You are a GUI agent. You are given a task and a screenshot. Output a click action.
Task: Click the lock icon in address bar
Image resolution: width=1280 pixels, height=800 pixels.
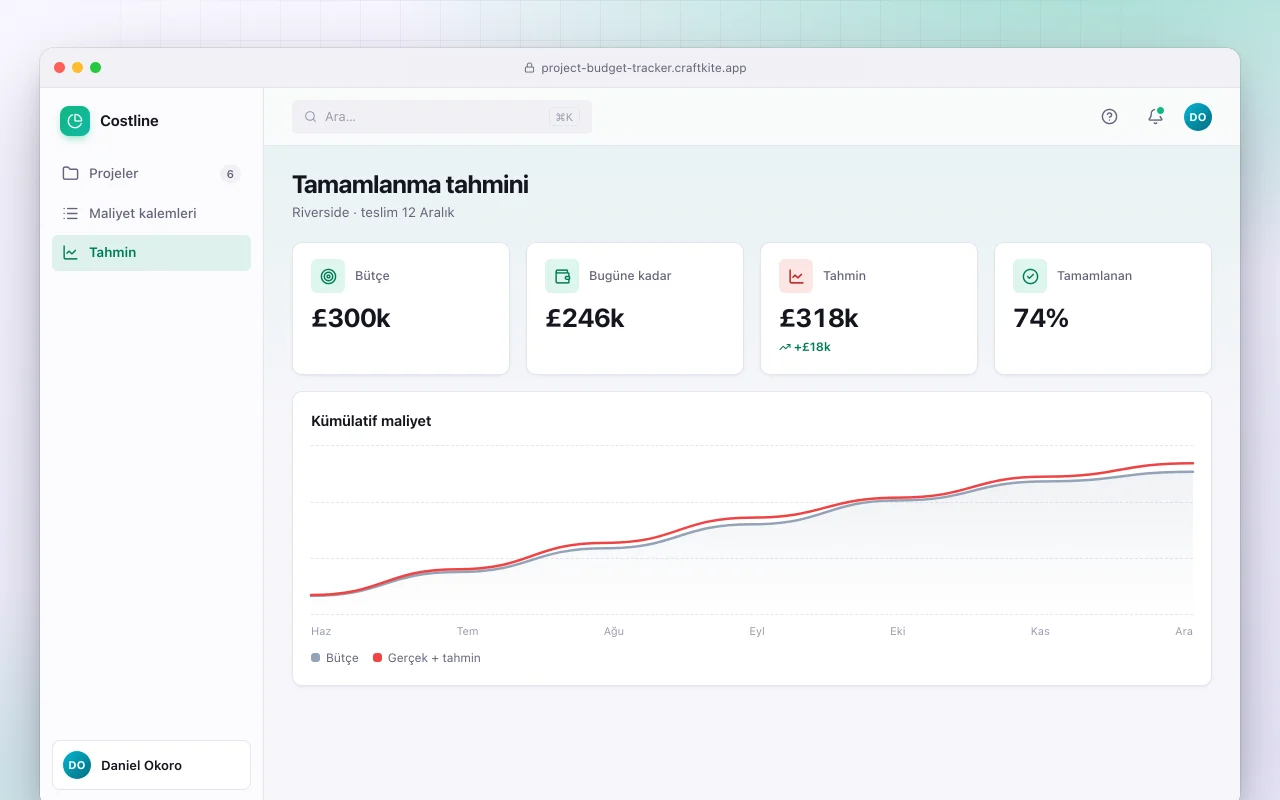pyautogui.click(x=530, y=68)
